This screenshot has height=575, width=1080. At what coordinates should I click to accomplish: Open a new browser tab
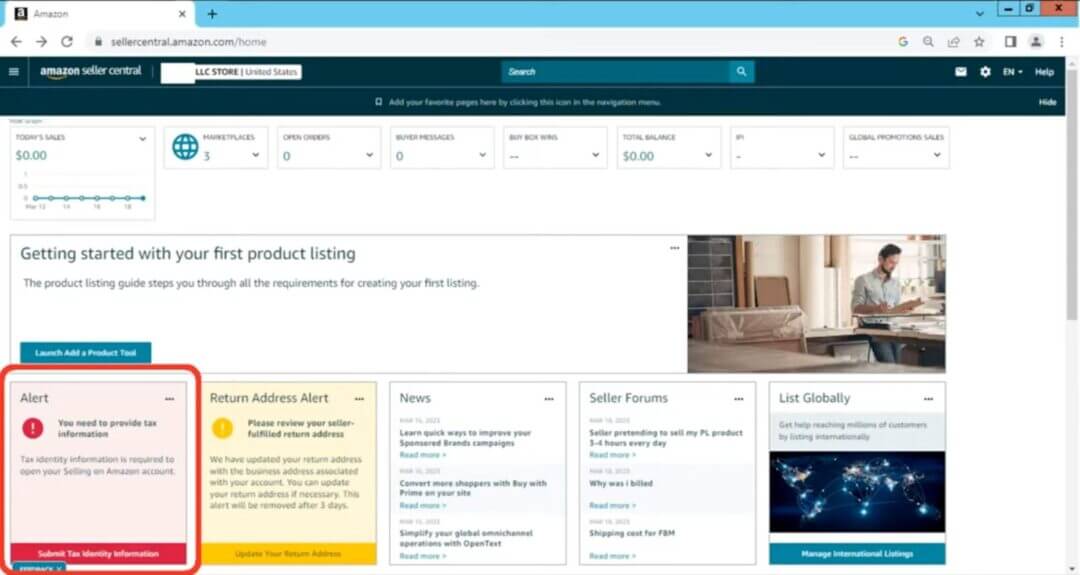[212, 14]
